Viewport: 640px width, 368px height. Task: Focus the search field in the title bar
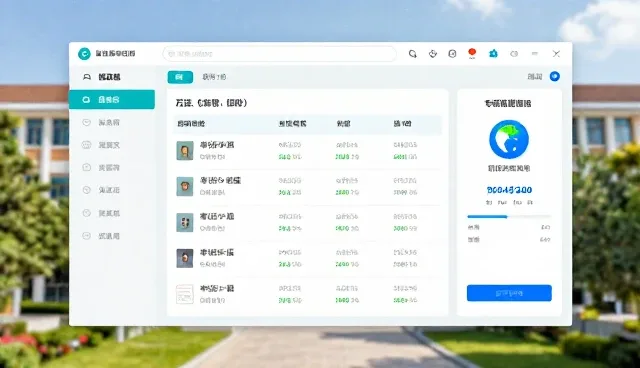[280, 54]
